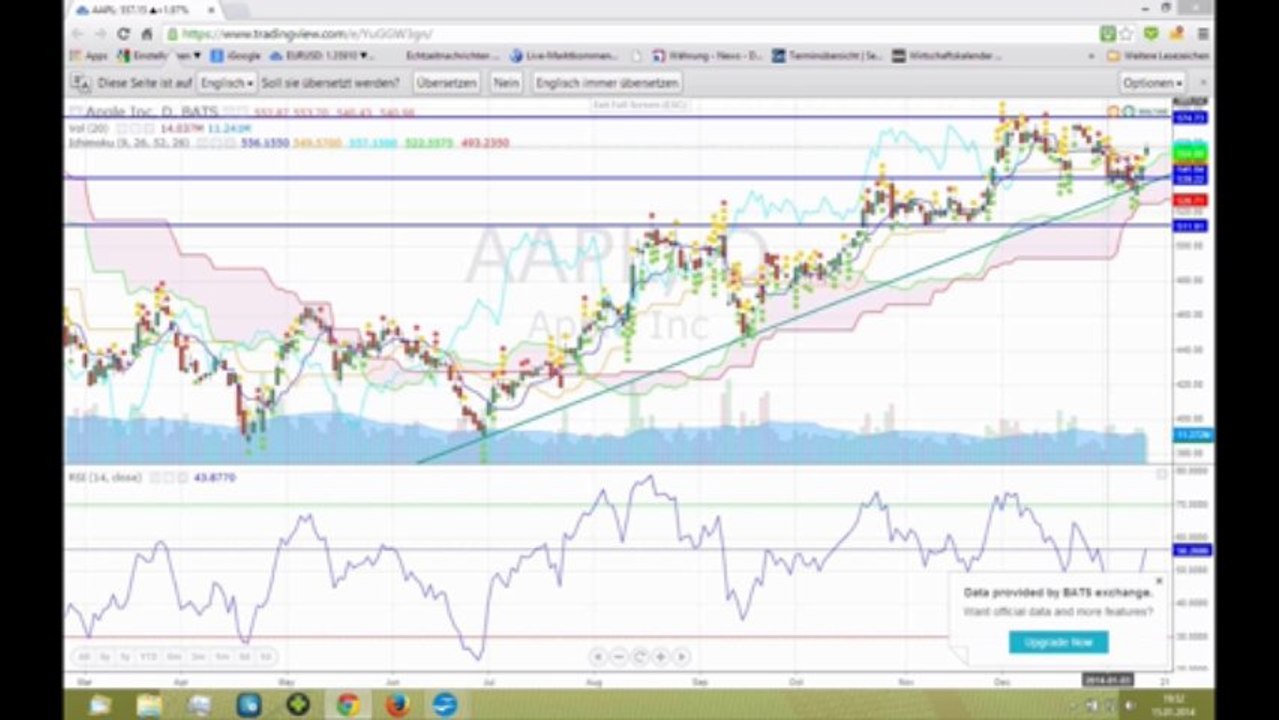Select the YTD time range button
Image resolution: width=1279 pixels, height=720 pixels.
(149, 657)
